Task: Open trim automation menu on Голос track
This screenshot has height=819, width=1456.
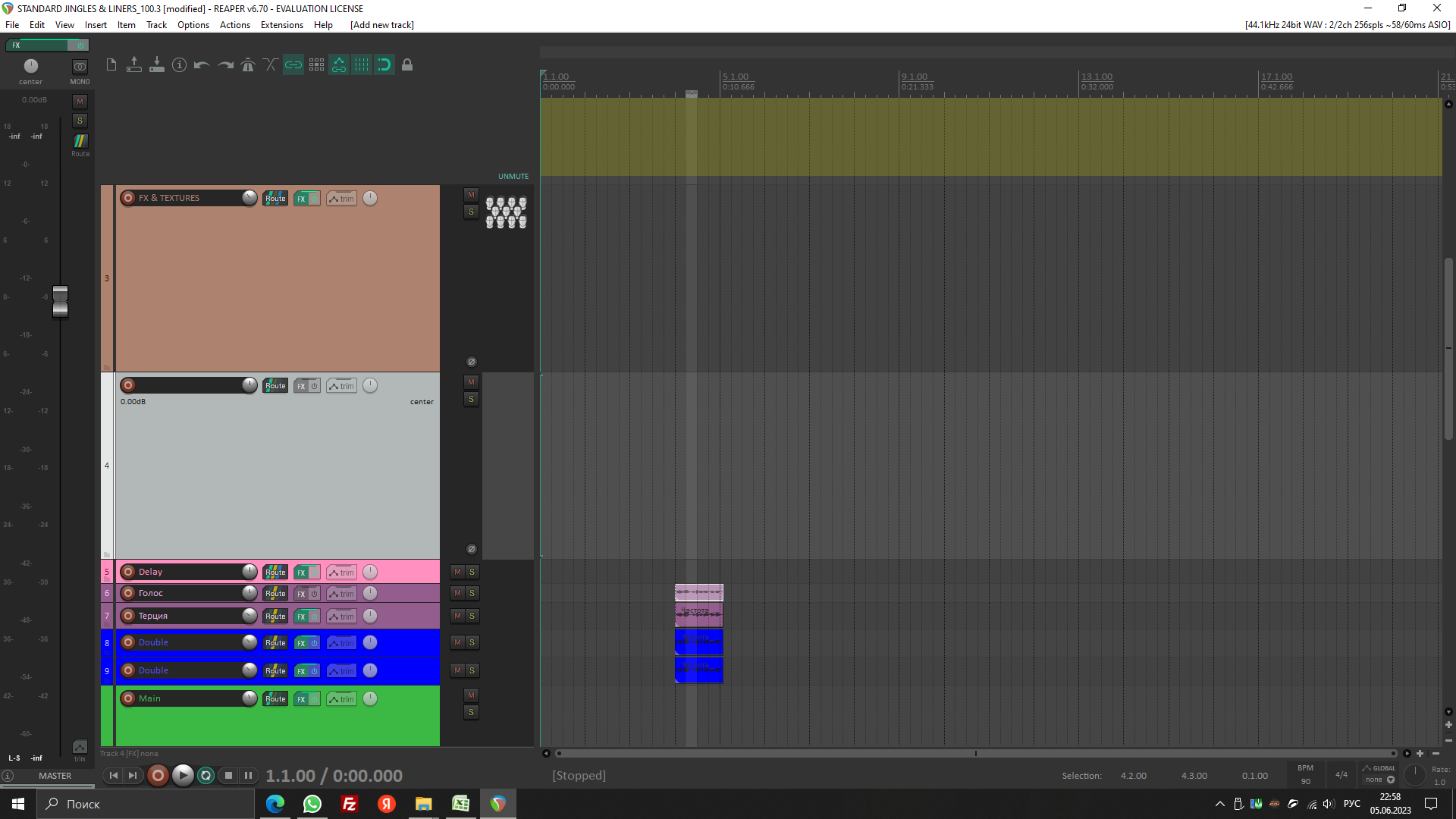Action: (341, 594)
